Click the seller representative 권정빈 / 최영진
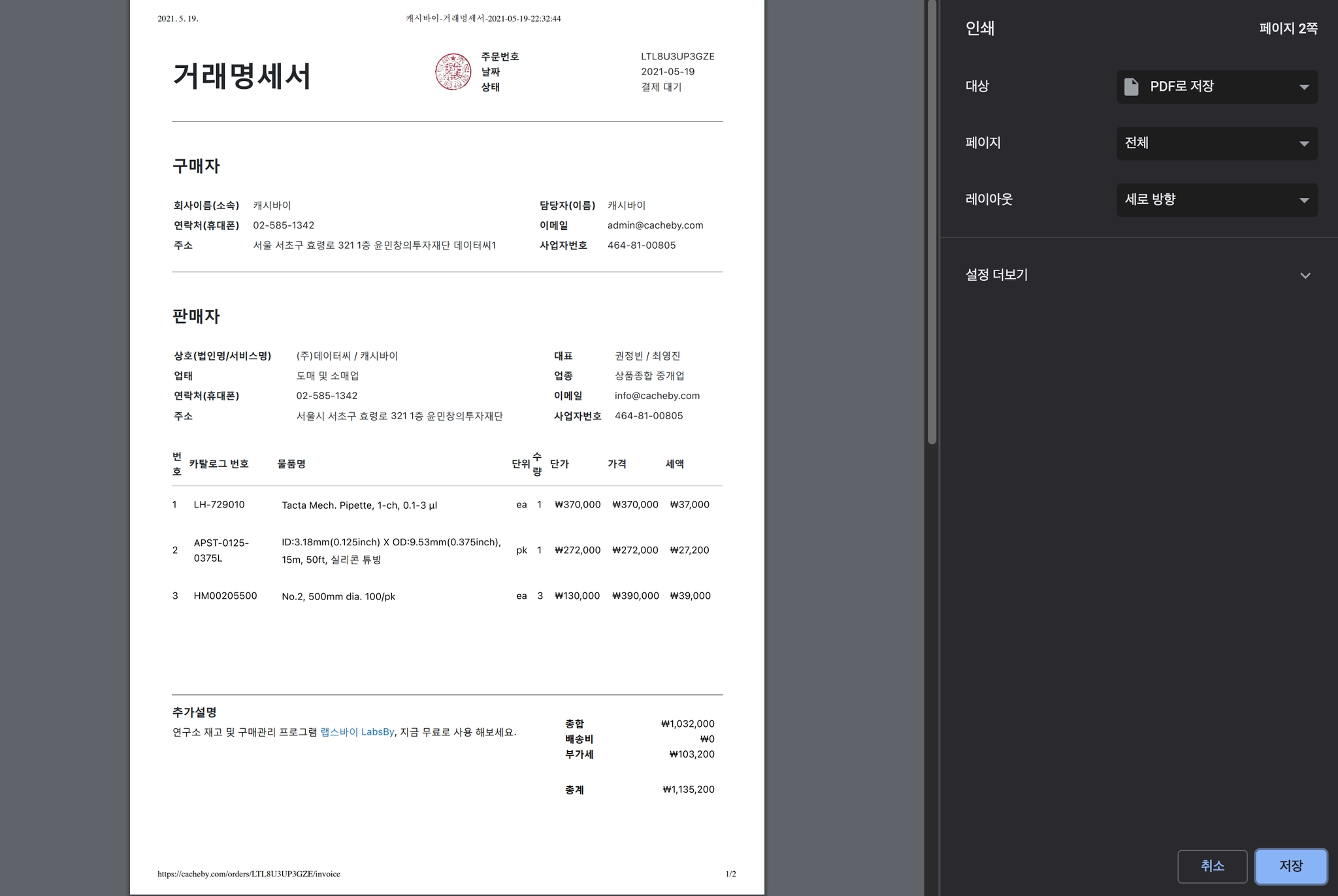 pos(647,356)
